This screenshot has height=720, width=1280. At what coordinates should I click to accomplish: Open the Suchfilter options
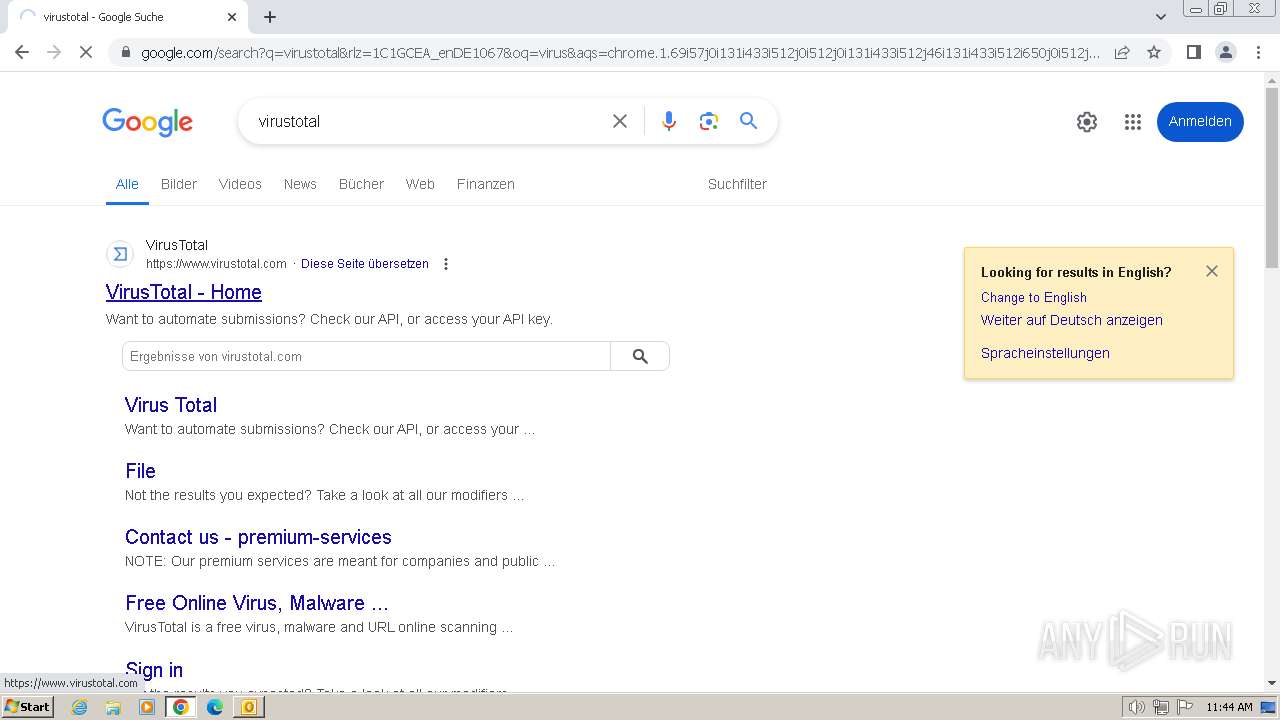[x=737, y=184]
